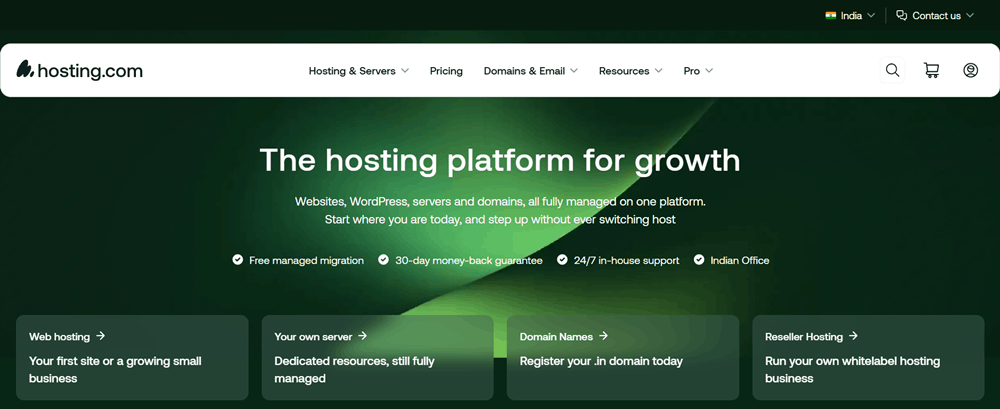1000x409 pixels.
Task: Click the arrow next to Web hosting
Action: (100, 336)
